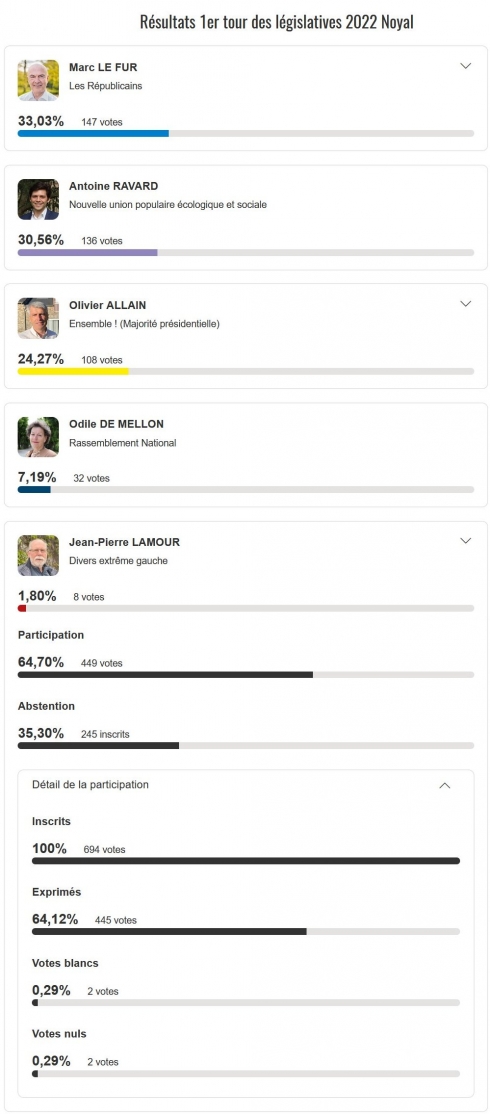The image size is (490, 1114).
Task: Click the Participation 64,70% bar
Action: tap(246, 675)
